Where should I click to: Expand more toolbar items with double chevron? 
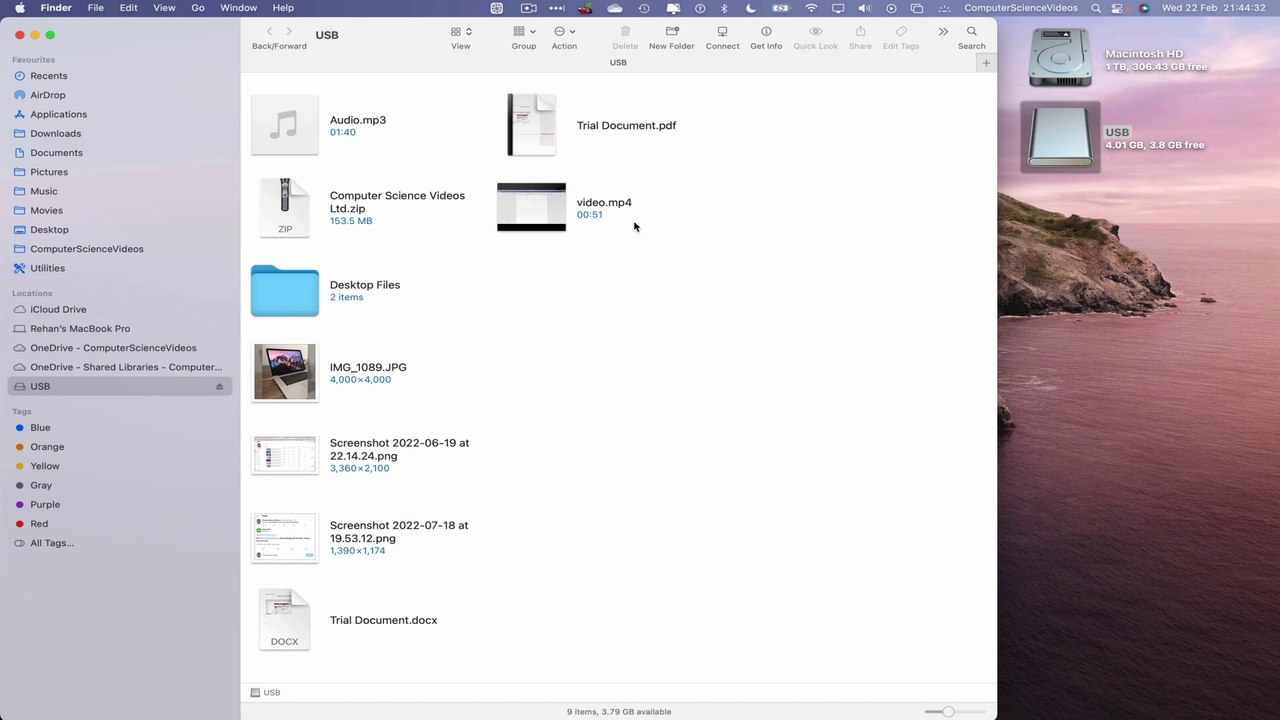pyautogui.click(x=943, y=32)
